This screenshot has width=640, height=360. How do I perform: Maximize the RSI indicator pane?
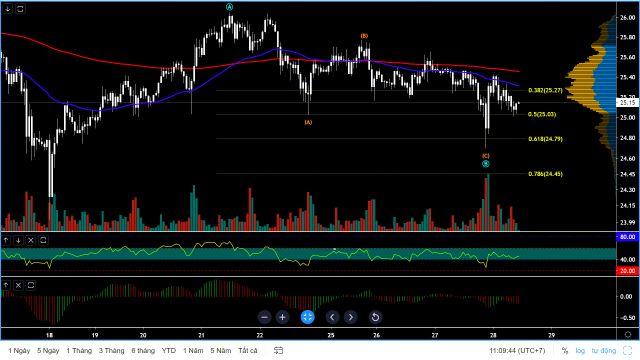43,240
